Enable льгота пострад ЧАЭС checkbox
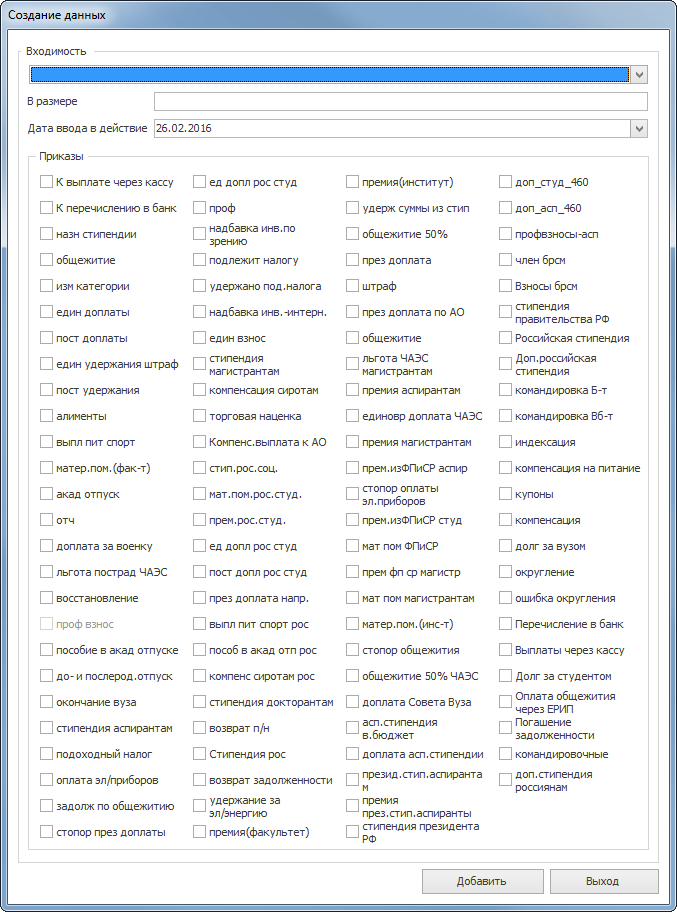 click(x=47, y=572)
